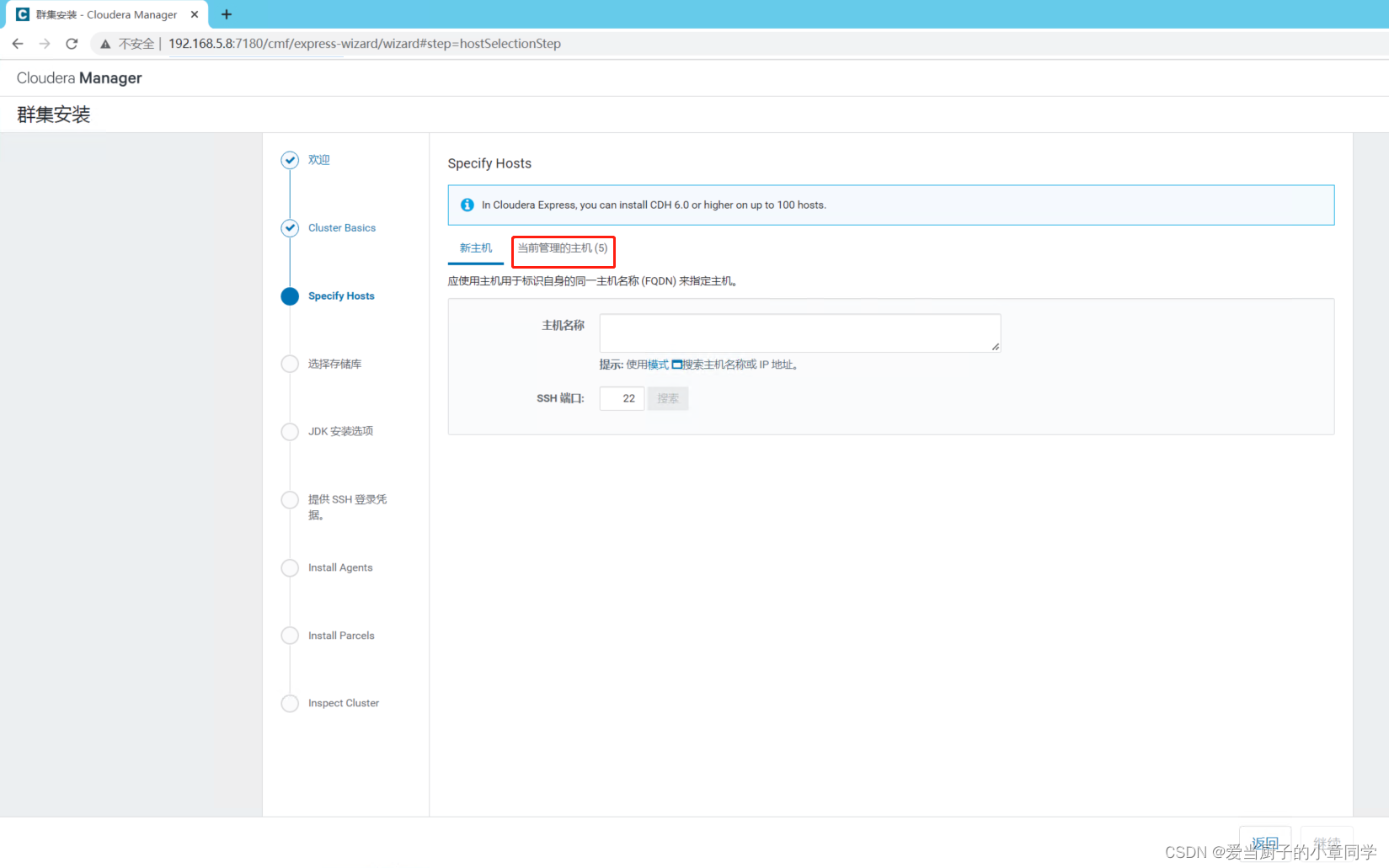
Task: Click the textarea resize handle corner
Action: pyautogui.click(x=996, y=347)
